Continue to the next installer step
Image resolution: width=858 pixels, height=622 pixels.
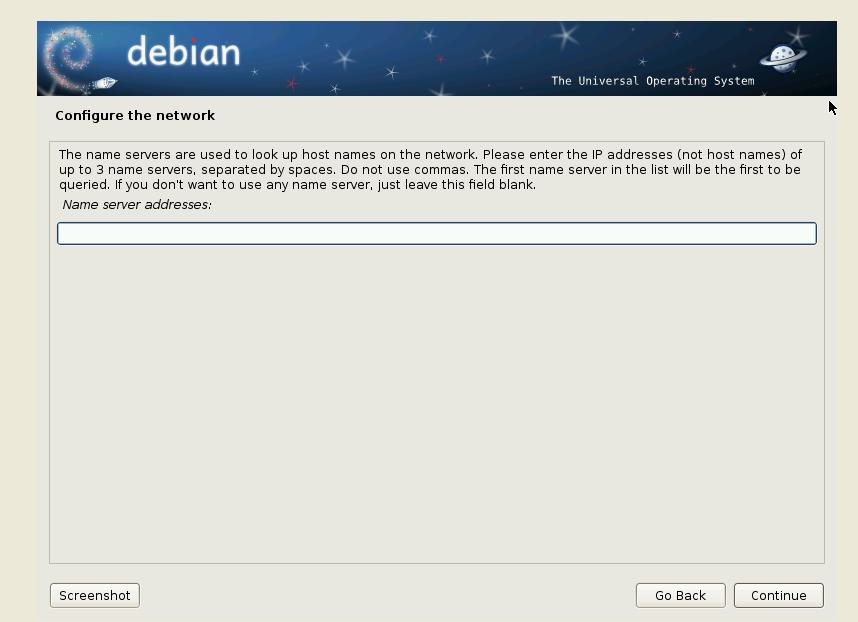pyautogui.click(x=778, y=595)
